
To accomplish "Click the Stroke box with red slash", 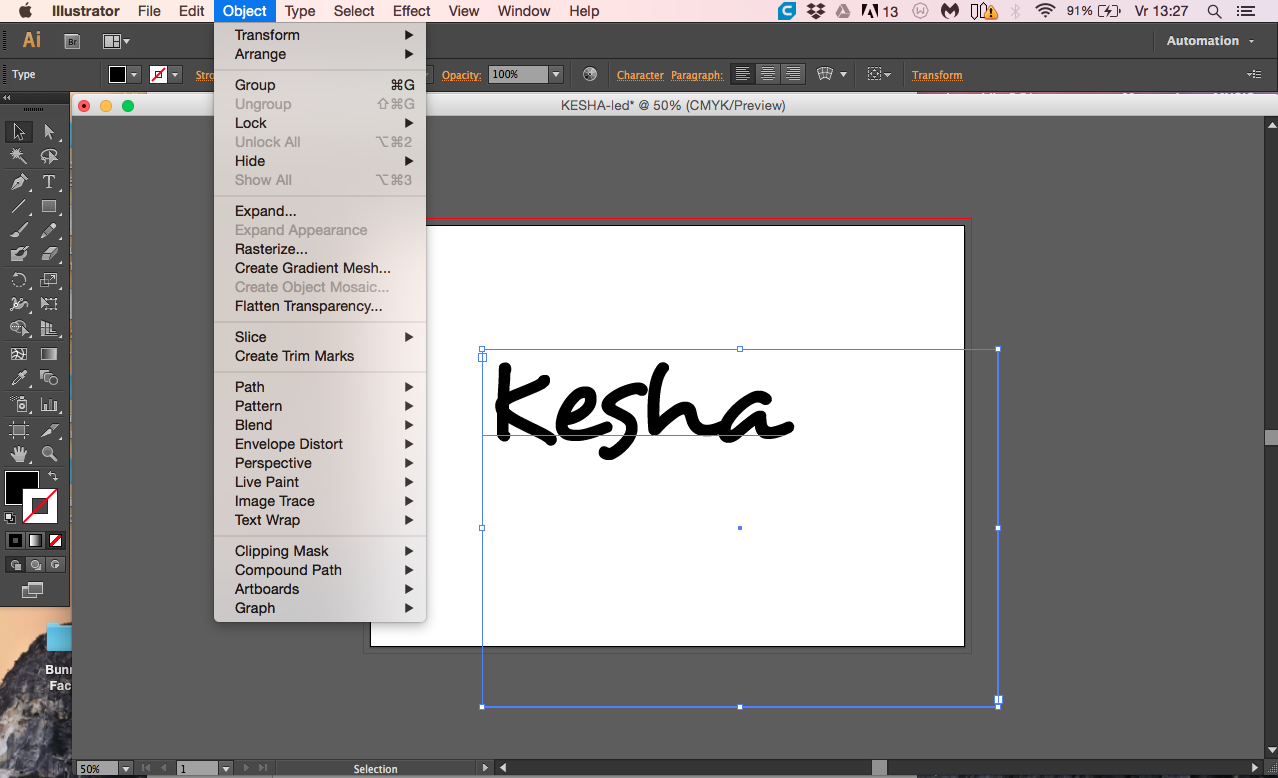I will coord(42,507).
